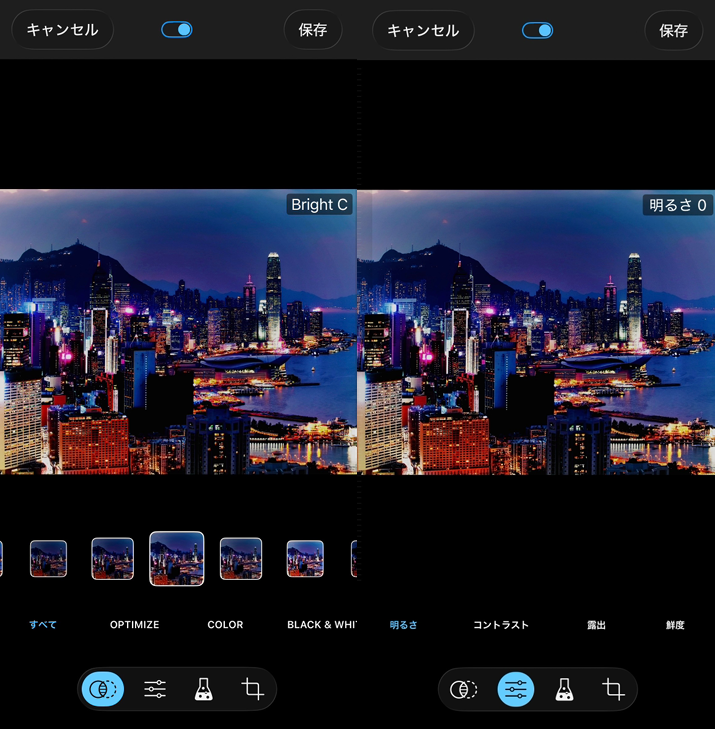Image resolution: width=715 pixels, height=729 pixels.
Task: Choose the fifth full filter thumbnail
Action: (305, 558)
